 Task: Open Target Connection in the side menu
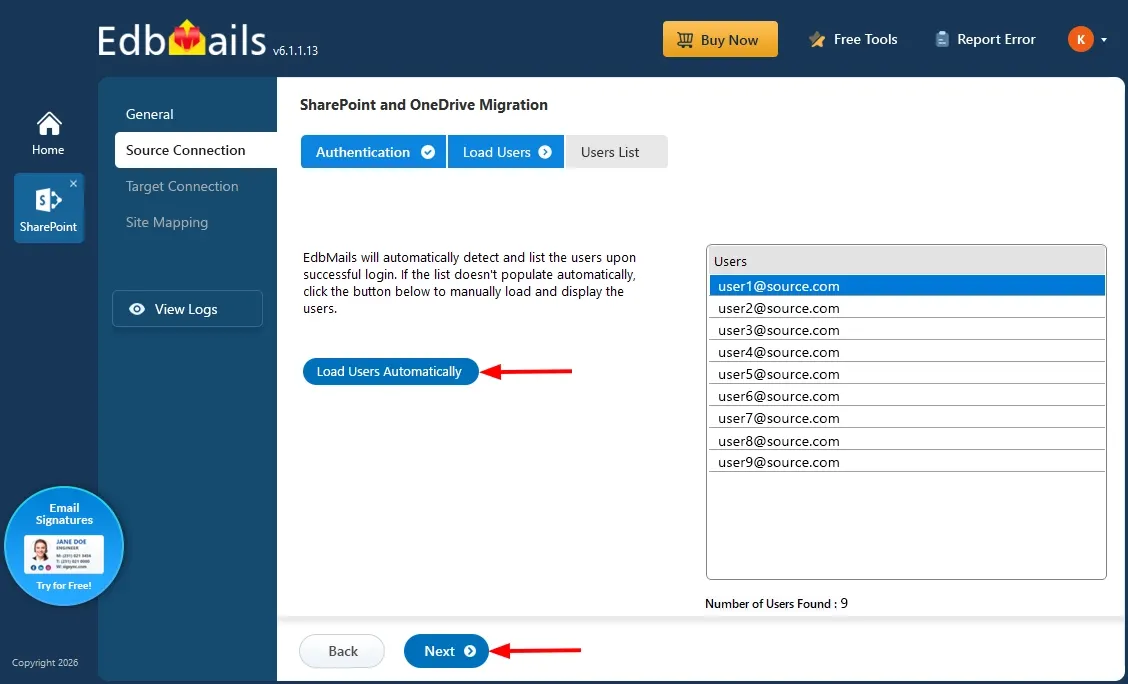[x=182, y=186]
